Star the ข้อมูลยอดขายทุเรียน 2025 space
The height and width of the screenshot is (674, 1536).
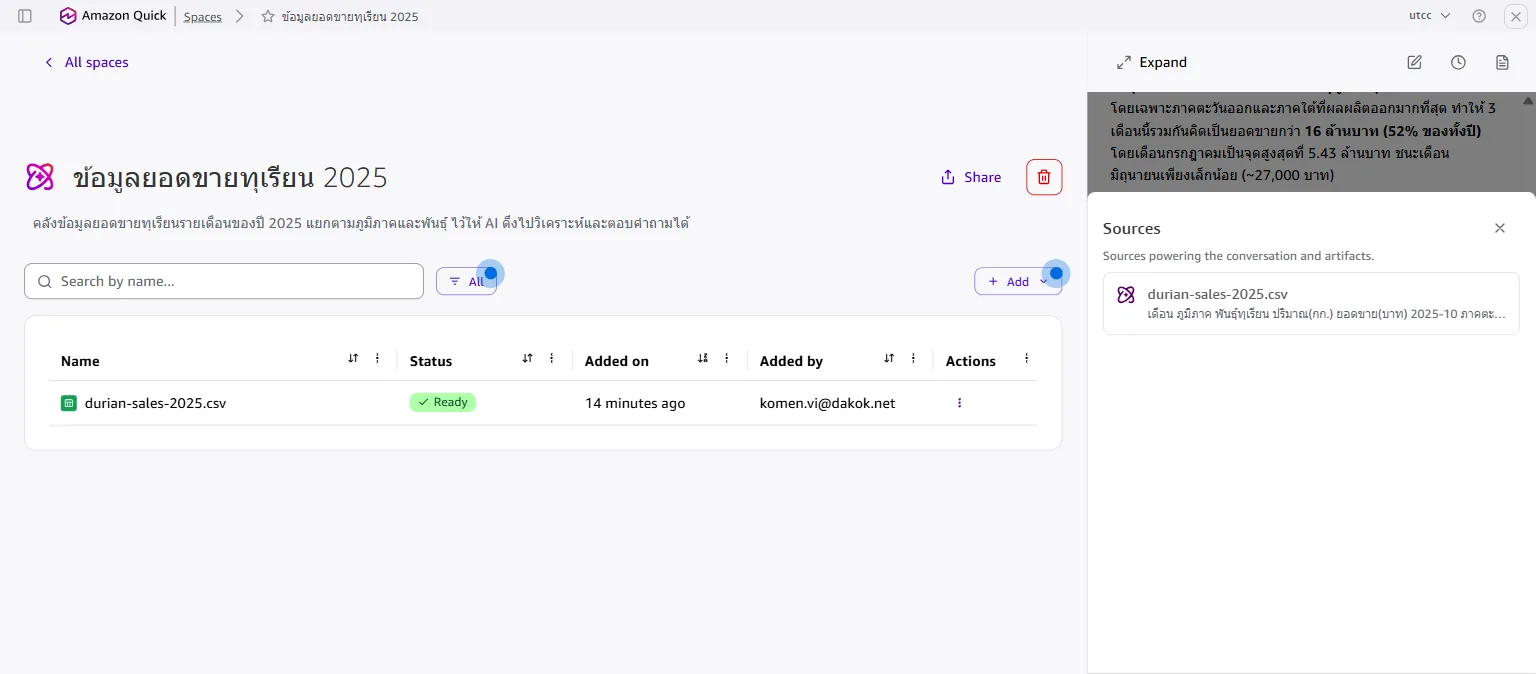point(268,17)
